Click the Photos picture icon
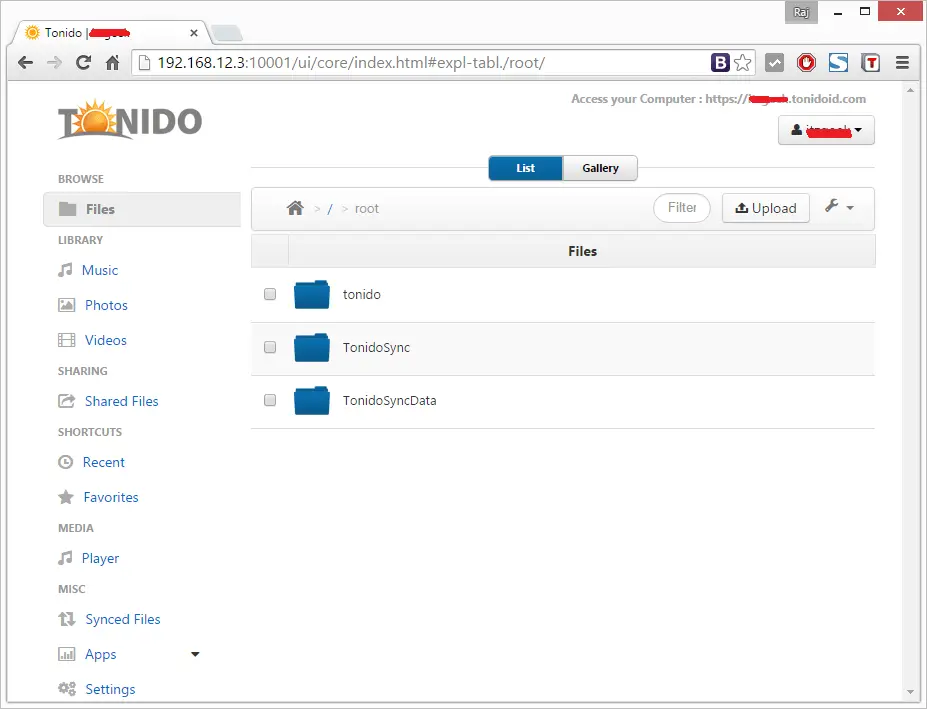The width and height of the screenshot is (927, 709). pos(66,305)
